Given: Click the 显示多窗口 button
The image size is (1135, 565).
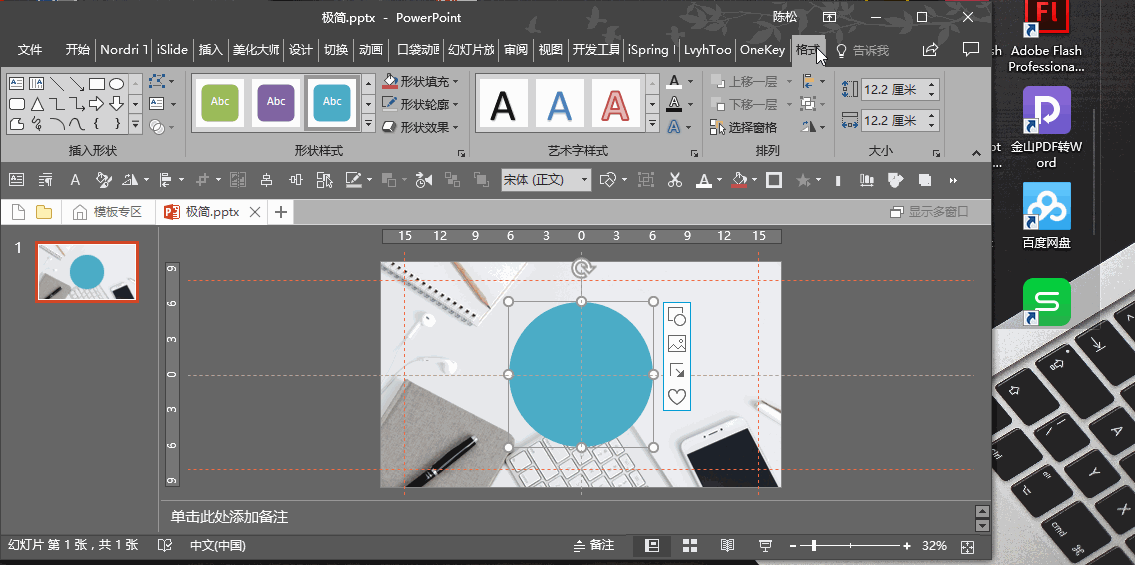Looking at the screenshot, I should (x=929, y=212).
